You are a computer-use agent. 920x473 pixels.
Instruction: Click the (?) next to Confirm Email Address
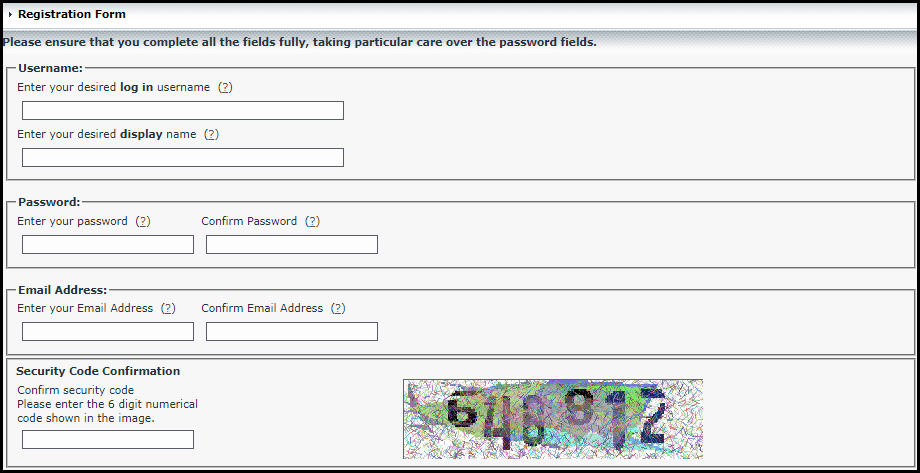(338, 308)
